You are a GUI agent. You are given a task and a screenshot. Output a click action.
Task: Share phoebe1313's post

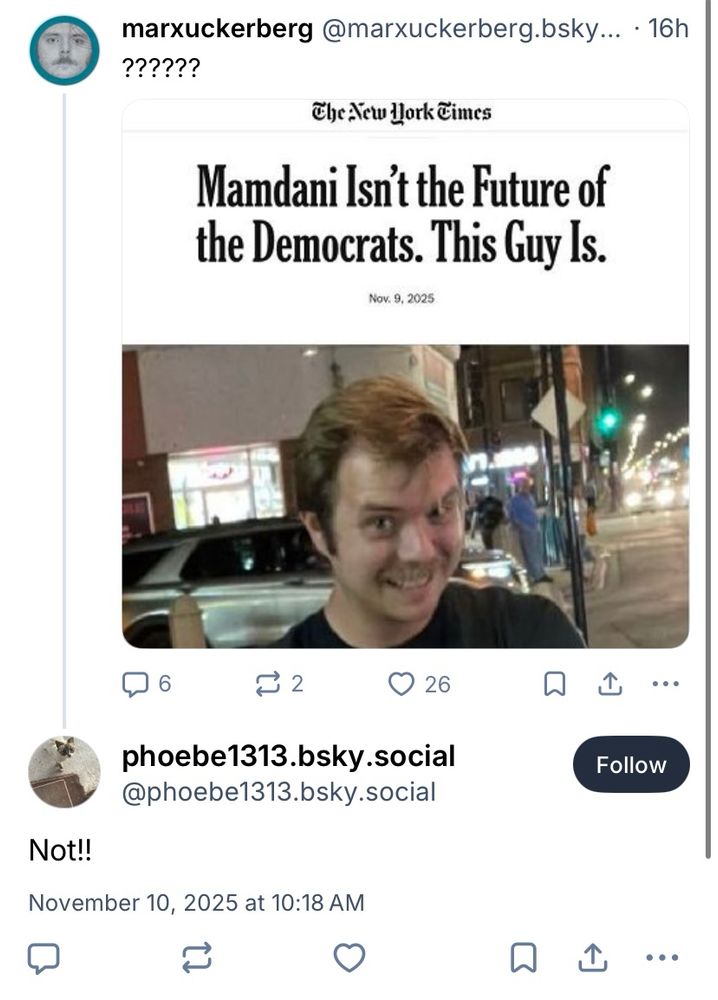pos(591,959)
